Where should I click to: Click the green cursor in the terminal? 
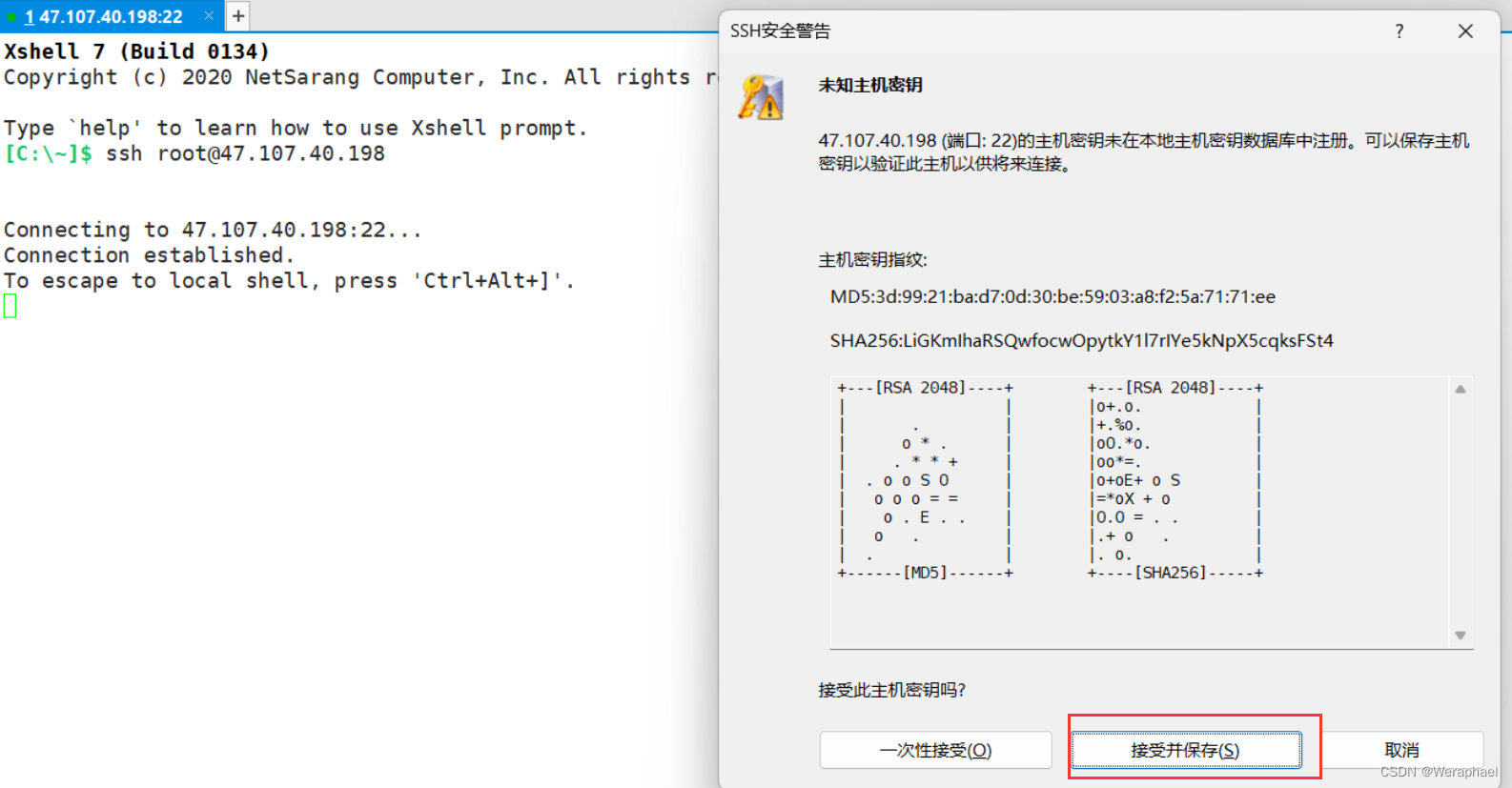(10, 306)
